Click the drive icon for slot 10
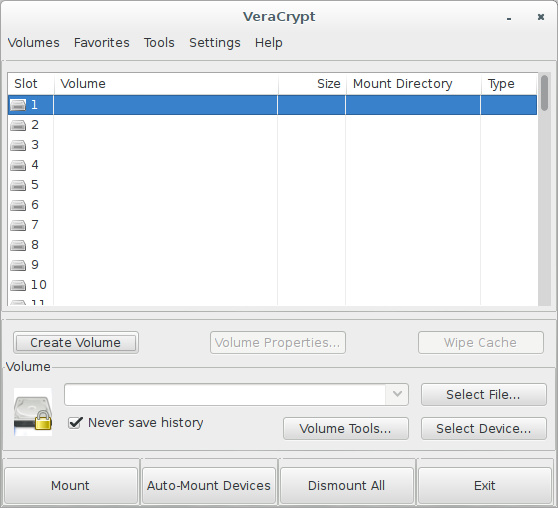Image resolution: width=558 pixels, height=508 pixels. pos(18,285)
